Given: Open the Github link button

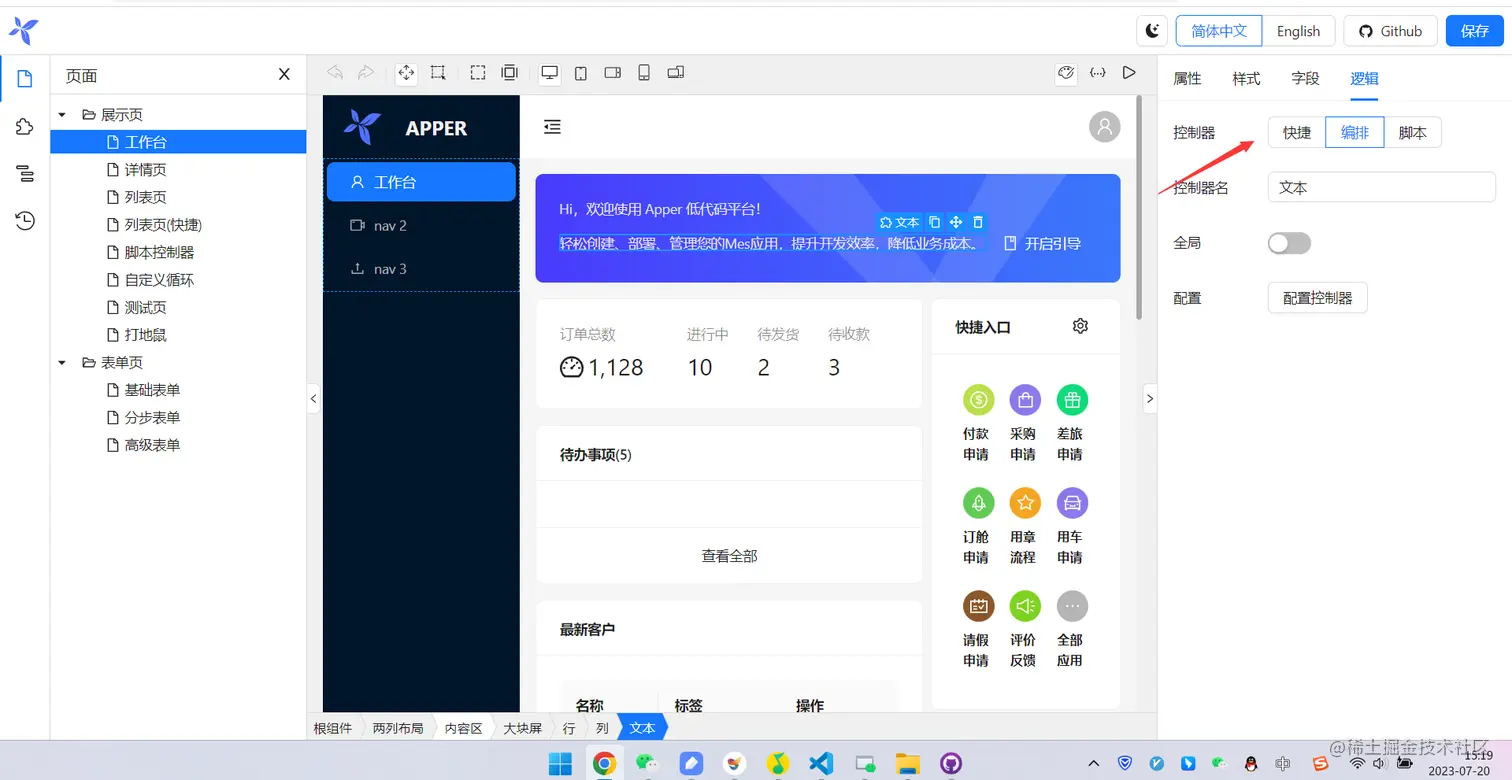Looking at the screenshot, I should coord(1390,31).
